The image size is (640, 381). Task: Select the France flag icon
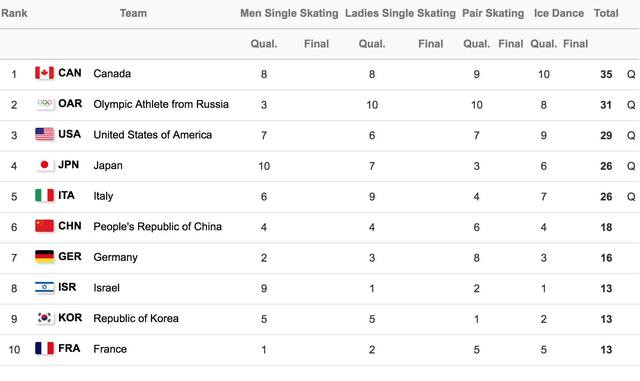[44, 349]
